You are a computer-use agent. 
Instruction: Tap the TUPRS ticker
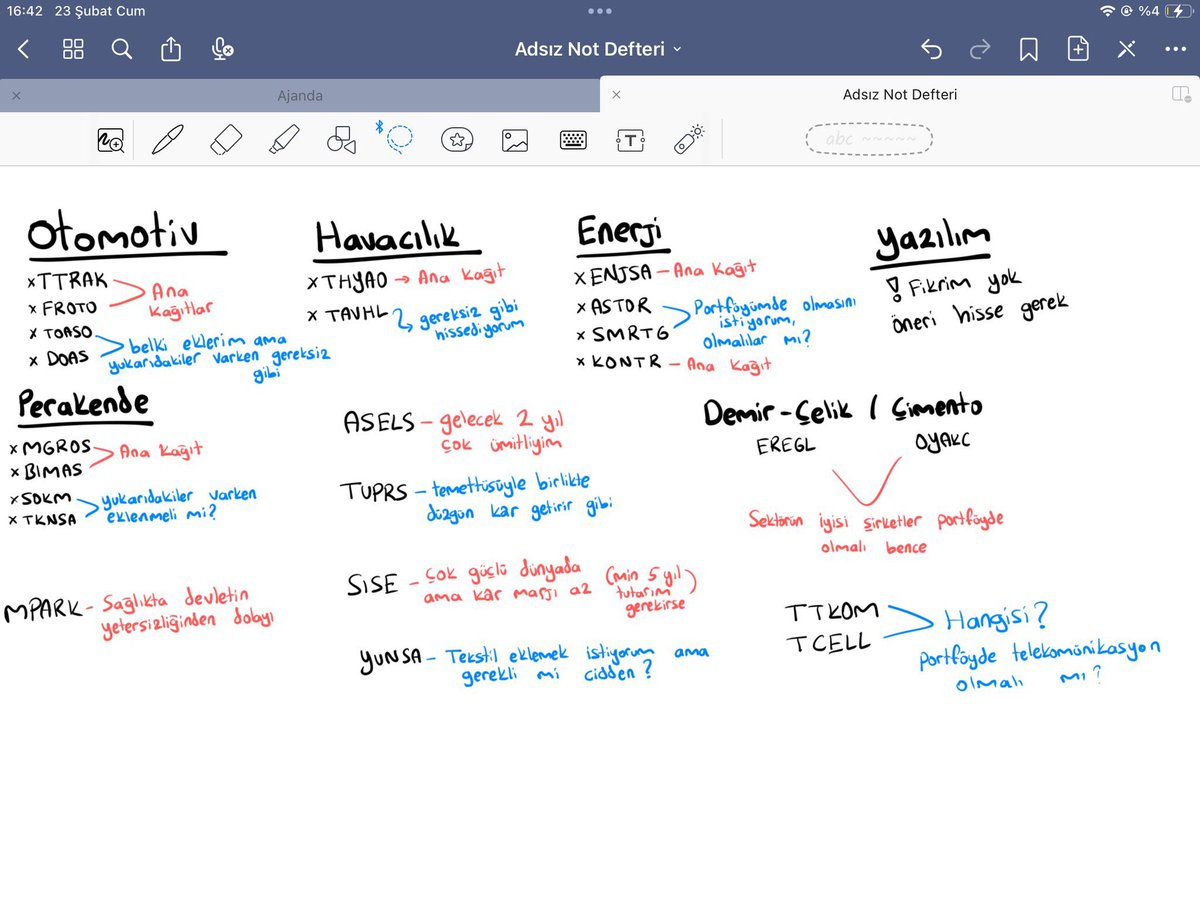[372, 492]
